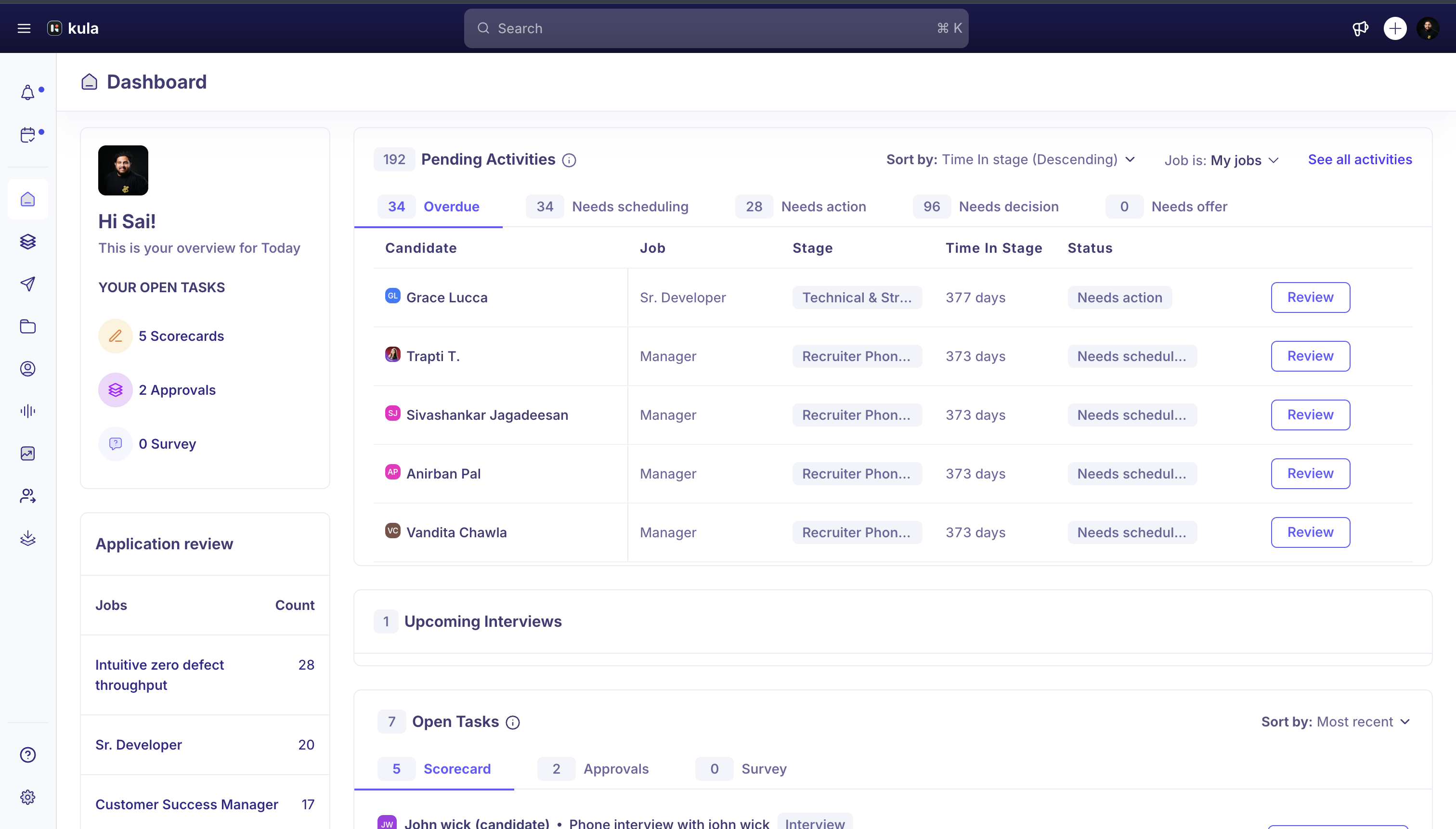Expand the Sort by Time In stage dropdown
The image size is (1456, 829).
click(1011, 159)
